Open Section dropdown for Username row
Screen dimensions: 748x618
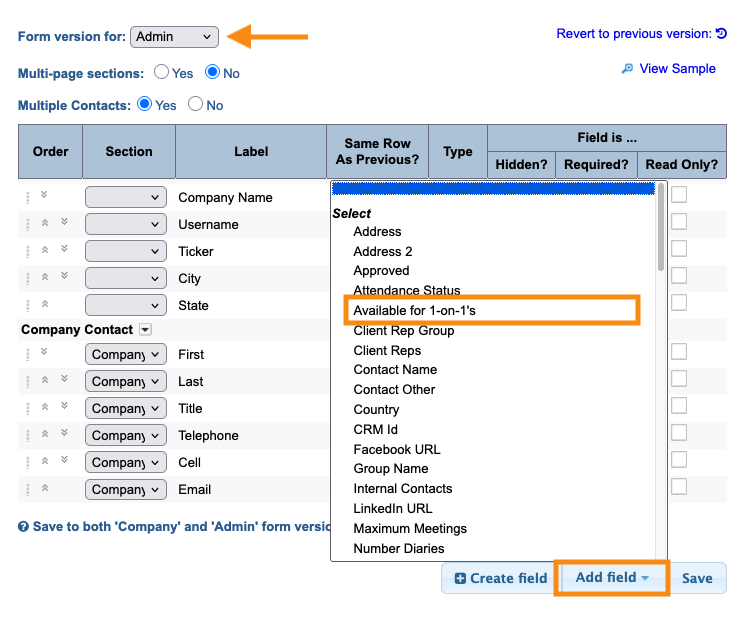pyautogui.click(x=126, y=225)
